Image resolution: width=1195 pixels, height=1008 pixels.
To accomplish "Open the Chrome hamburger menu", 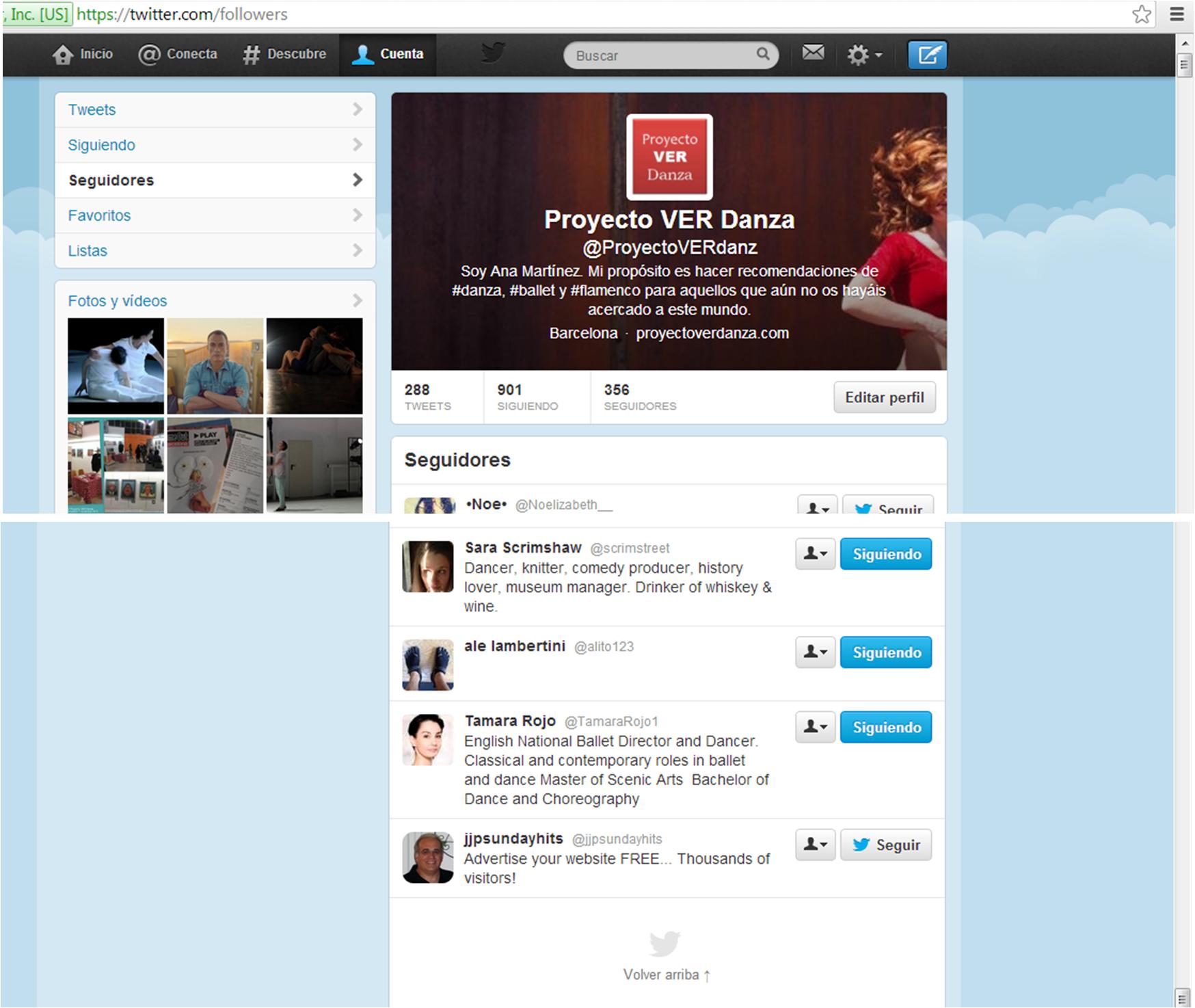I will [1177, 14].
